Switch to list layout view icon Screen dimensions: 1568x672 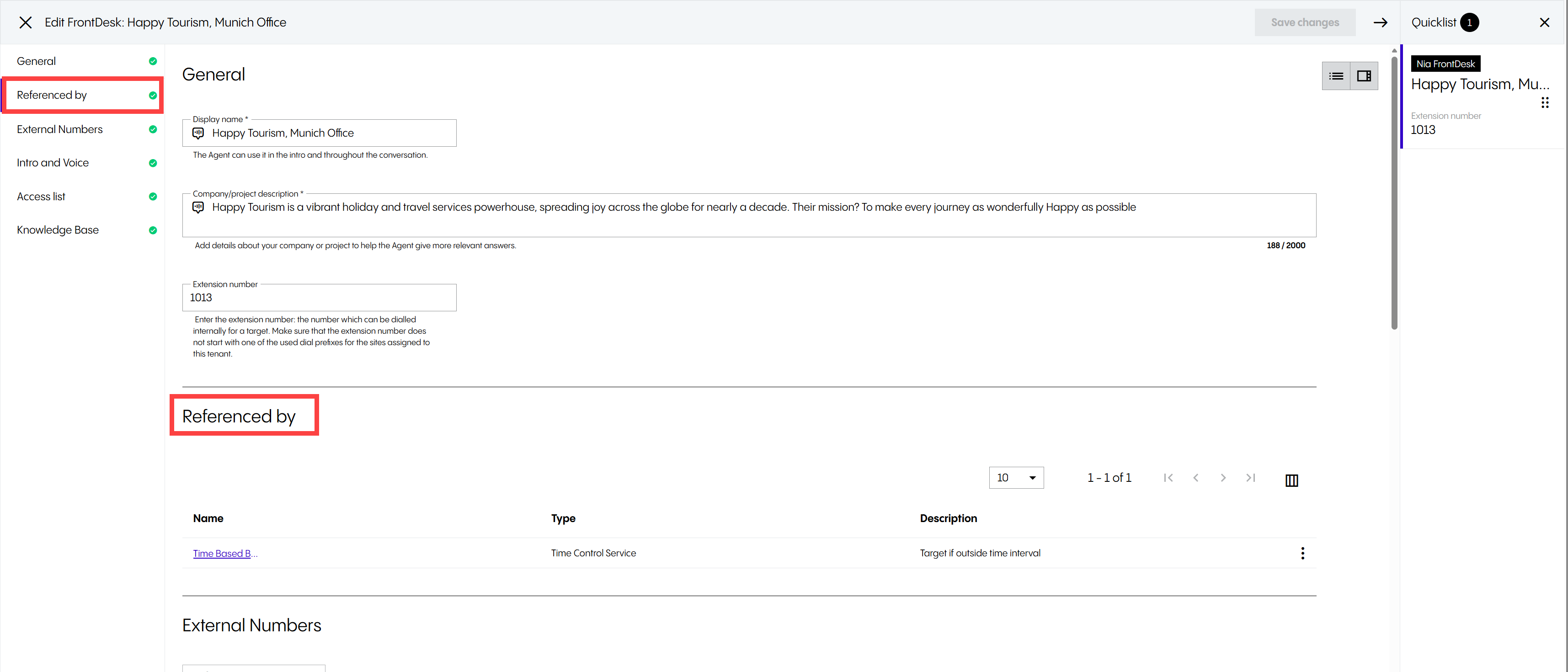1336,76
